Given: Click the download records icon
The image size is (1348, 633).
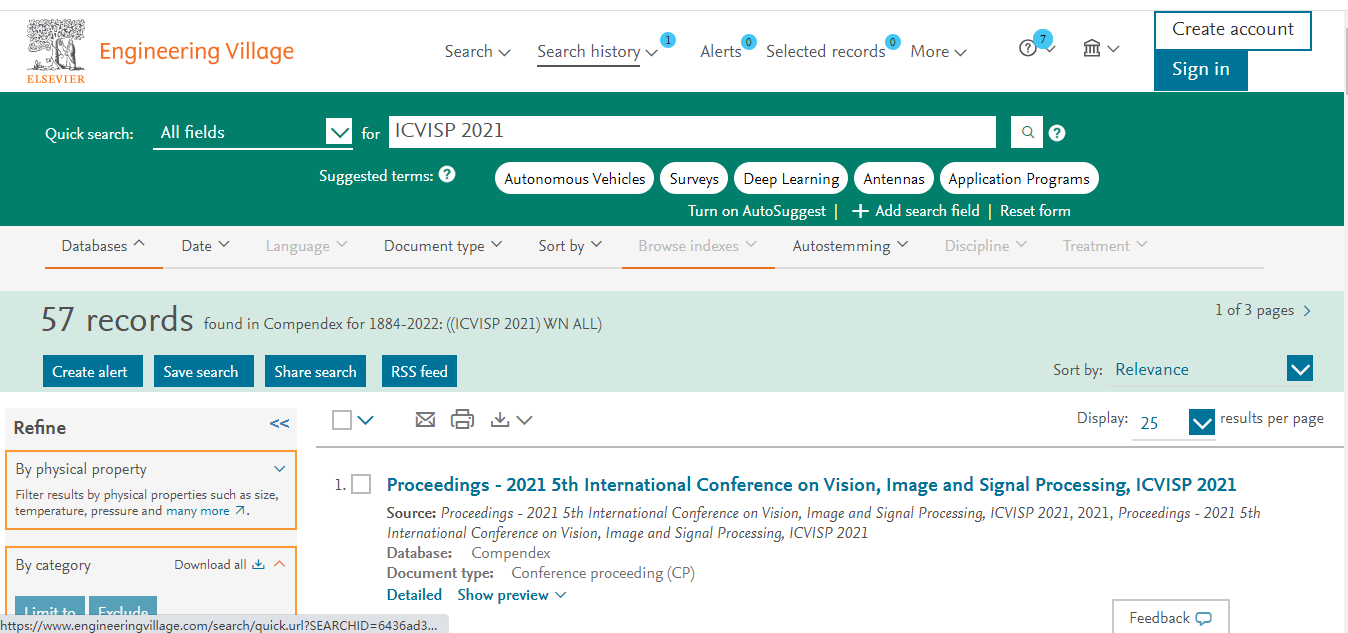Looking at the screenshot, I should click(501, 420).
